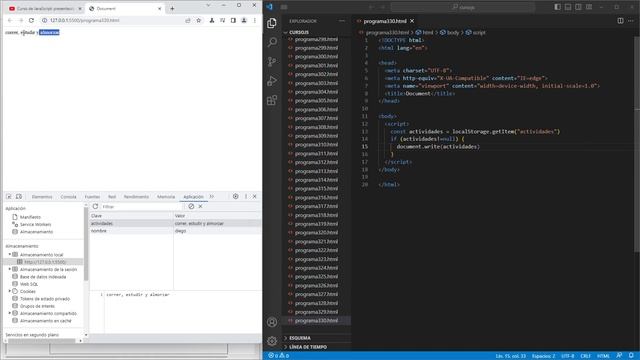The width and height of the screenshot is (640, 360).
Task: Select programa330.html in the explorer
Action: (x=316, y=321)
